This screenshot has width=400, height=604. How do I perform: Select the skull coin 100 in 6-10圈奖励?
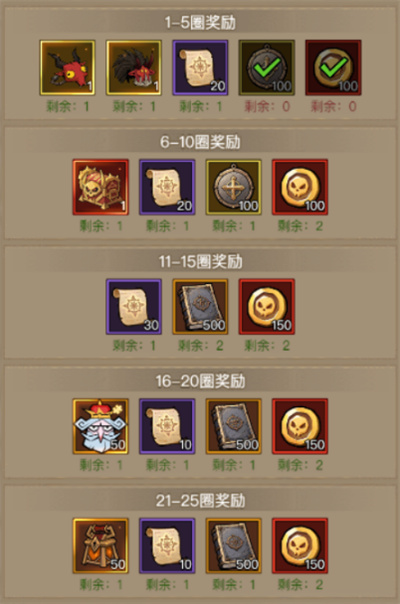coord(300,187)
